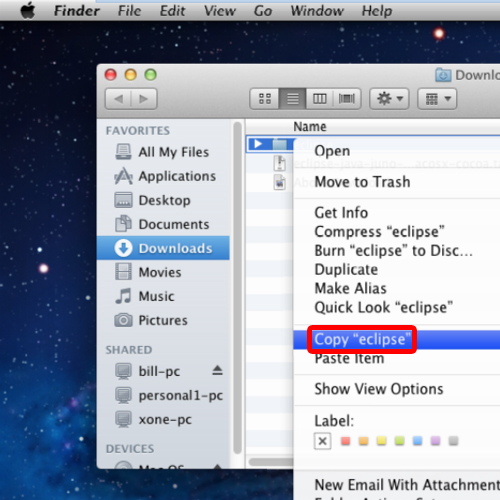This screenshot has width=500, height=500.
Task: Choose Duplicate from context menu
Action: [397, 269]
